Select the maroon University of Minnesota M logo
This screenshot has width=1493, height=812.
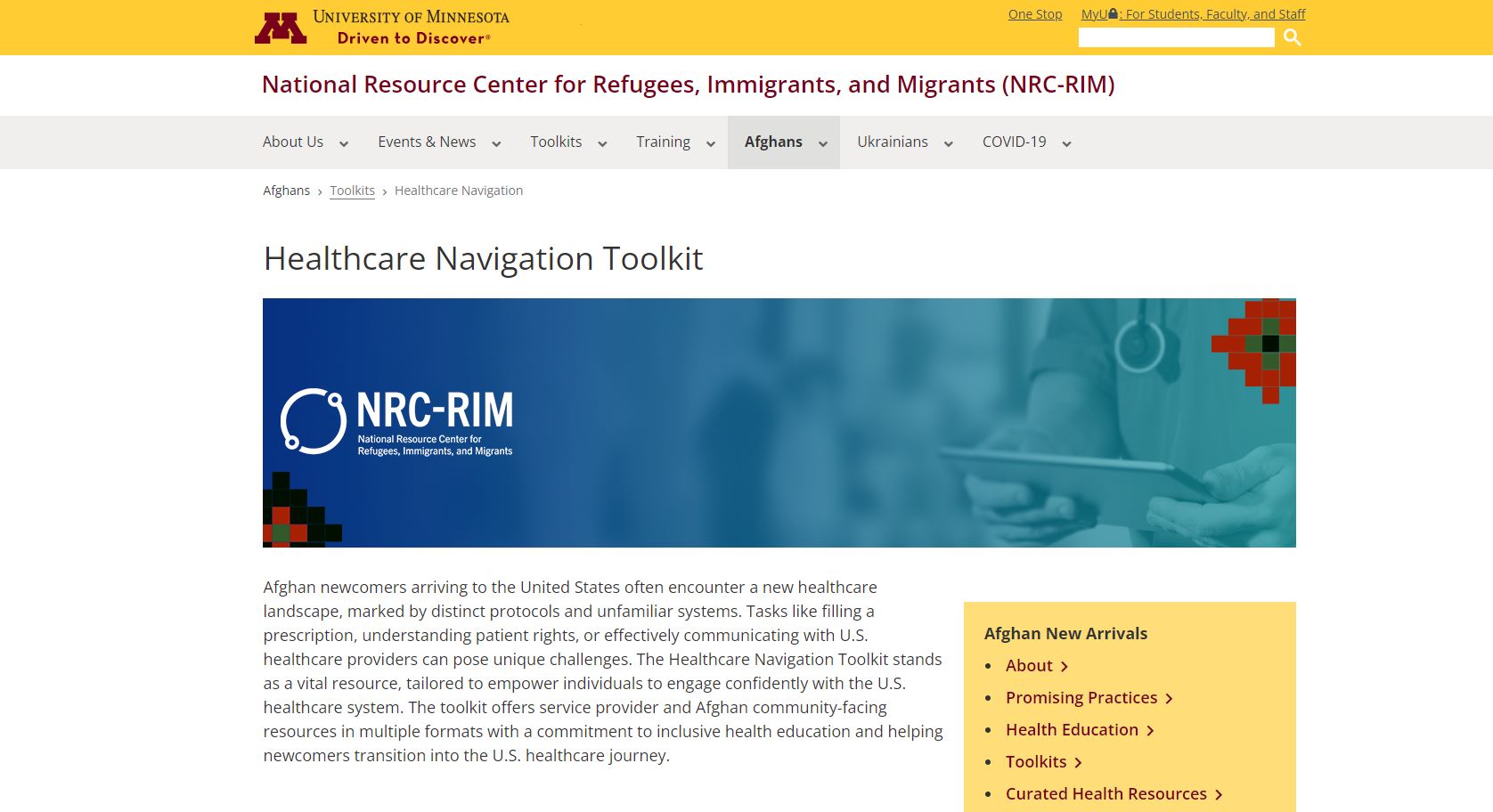280,26
